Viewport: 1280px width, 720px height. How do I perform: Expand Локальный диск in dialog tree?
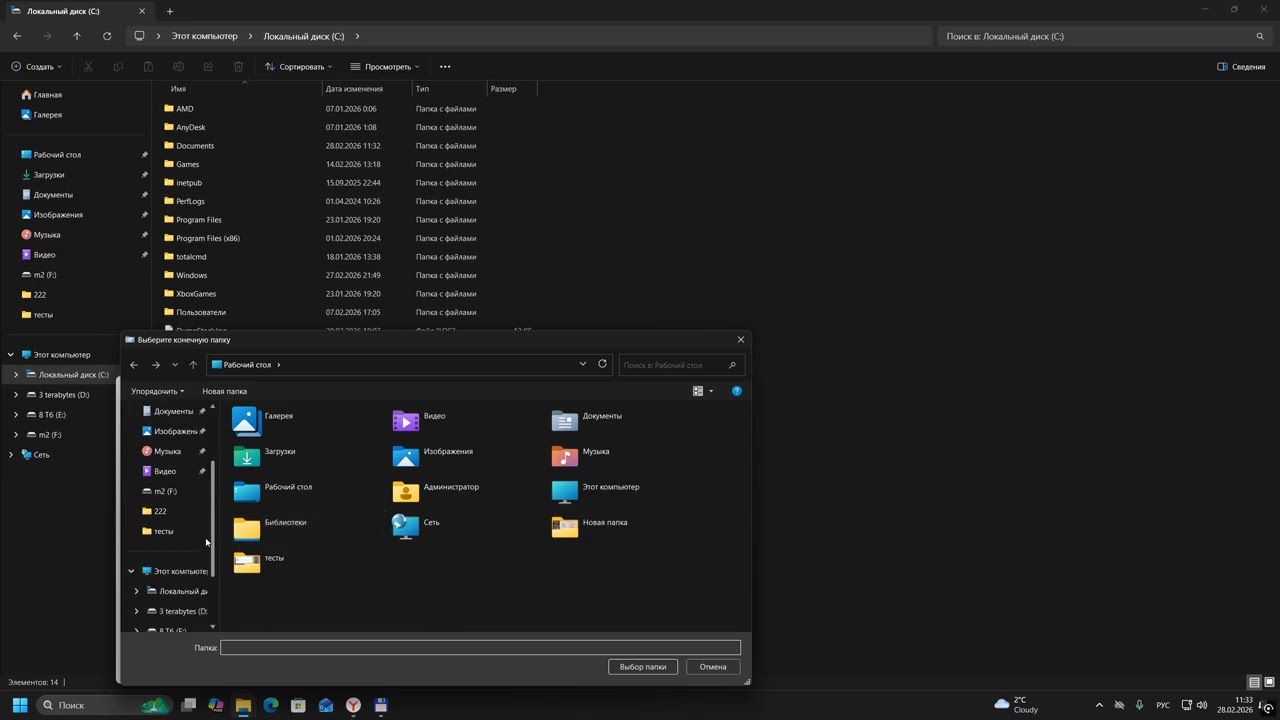point(137,591)
